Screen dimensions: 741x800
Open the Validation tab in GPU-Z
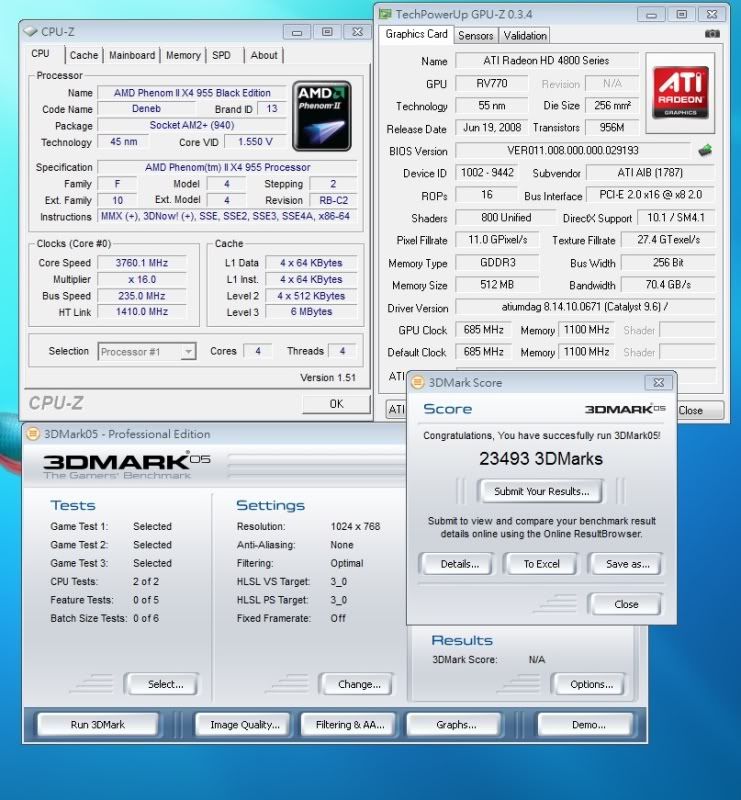525,35
